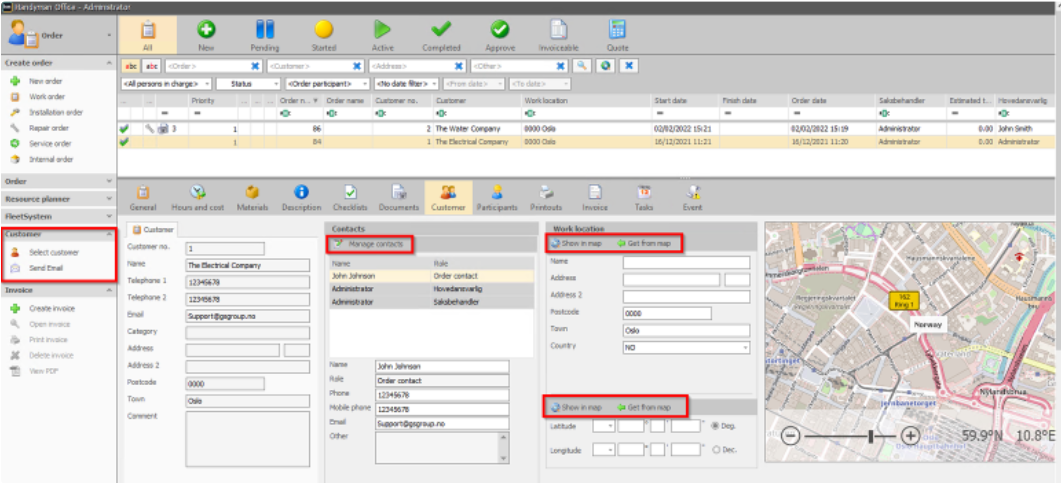
Task: Click Select customer in sidebar
Action: [x=53, y=252]
